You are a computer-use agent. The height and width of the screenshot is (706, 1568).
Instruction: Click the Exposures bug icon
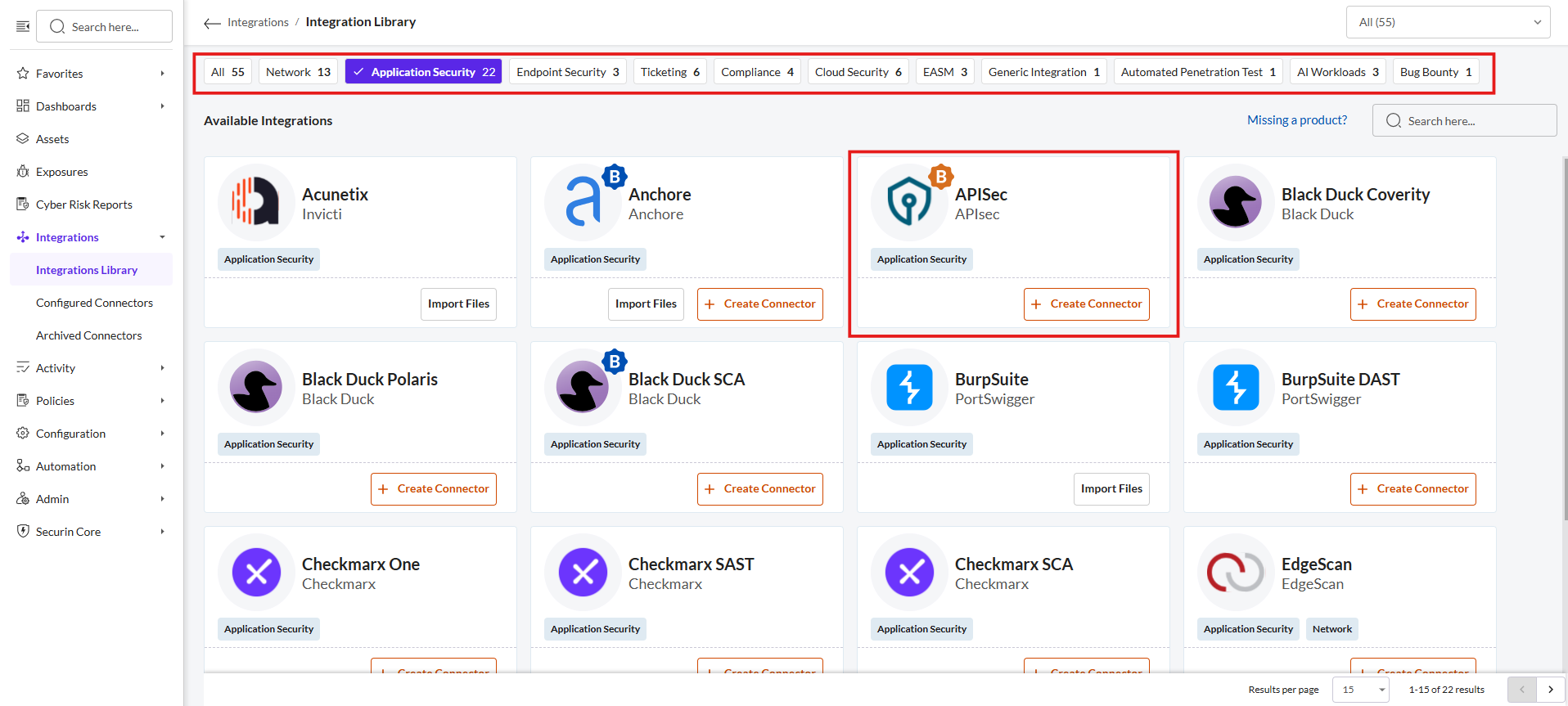(x=23, y=172)
